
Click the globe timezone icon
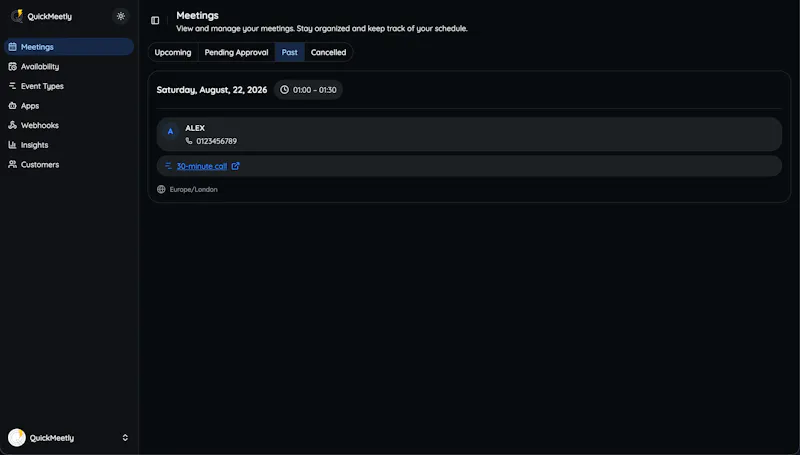(161, 189)
